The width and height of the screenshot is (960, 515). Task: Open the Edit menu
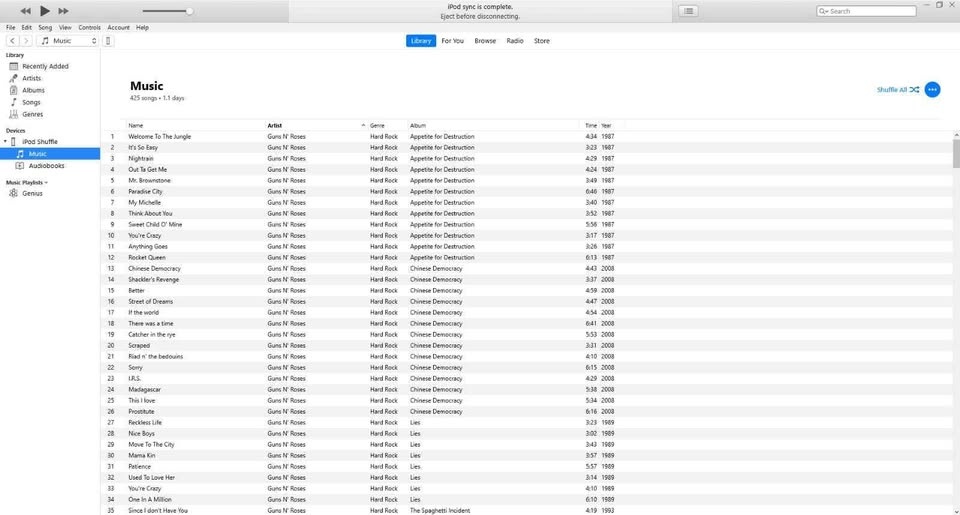(26, 28)
